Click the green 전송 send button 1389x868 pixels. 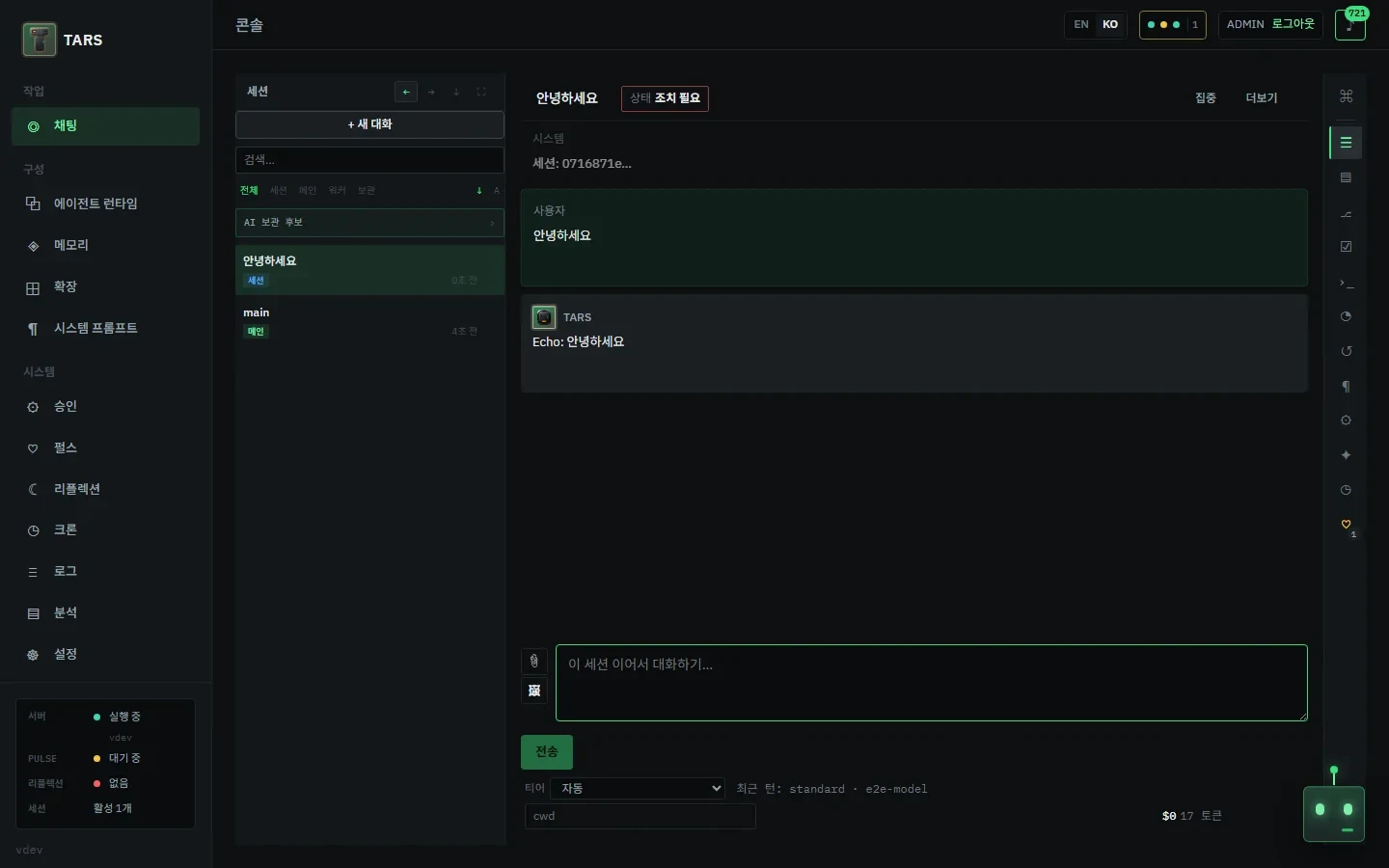(547, 752)
